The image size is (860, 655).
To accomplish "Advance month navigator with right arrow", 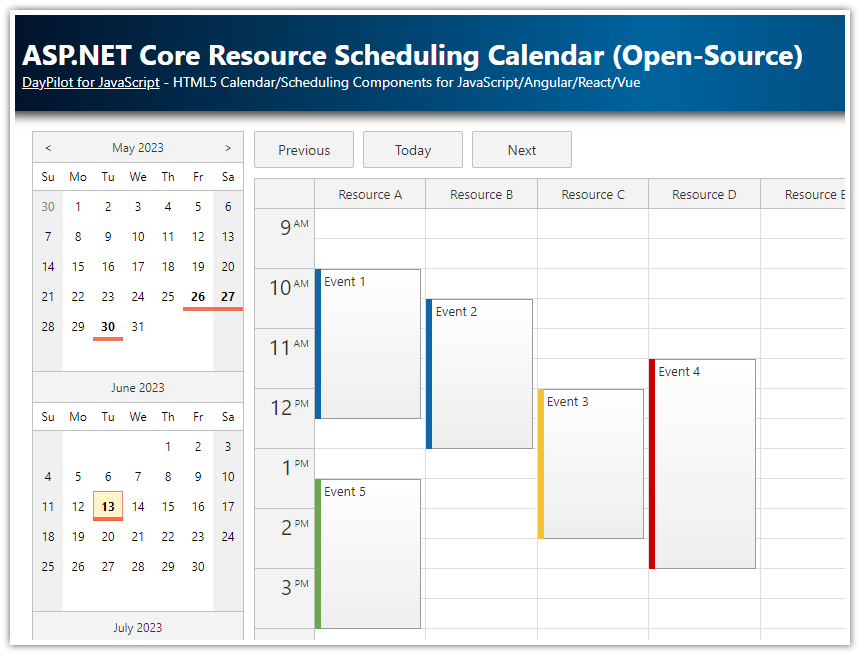I will (228, 148).
